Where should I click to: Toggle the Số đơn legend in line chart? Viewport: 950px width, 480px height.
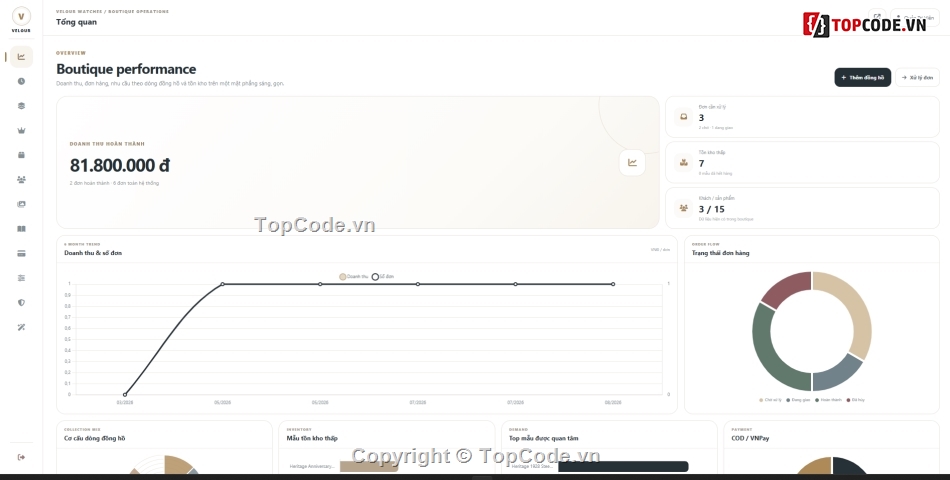tap(383, 276)
